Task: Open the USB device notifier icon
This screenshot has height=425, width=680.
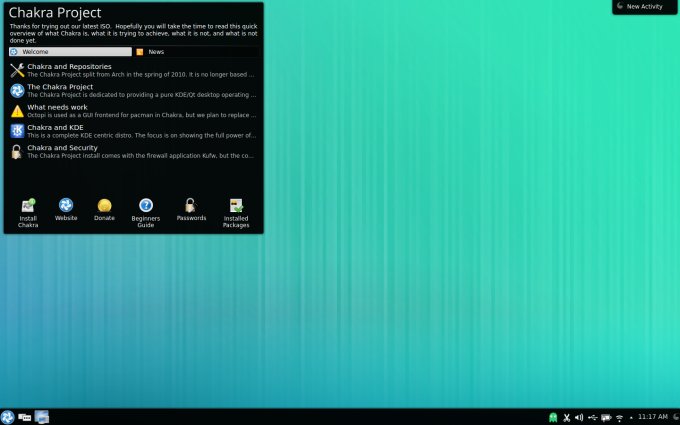Action: coord(592,418)
